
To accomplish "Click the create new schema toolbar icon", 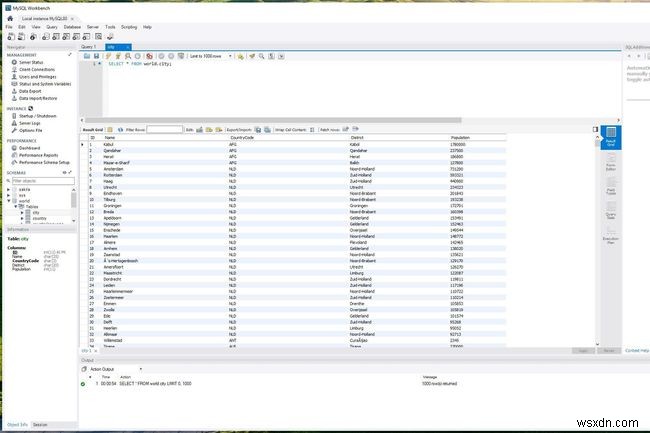I will [46, 37].
